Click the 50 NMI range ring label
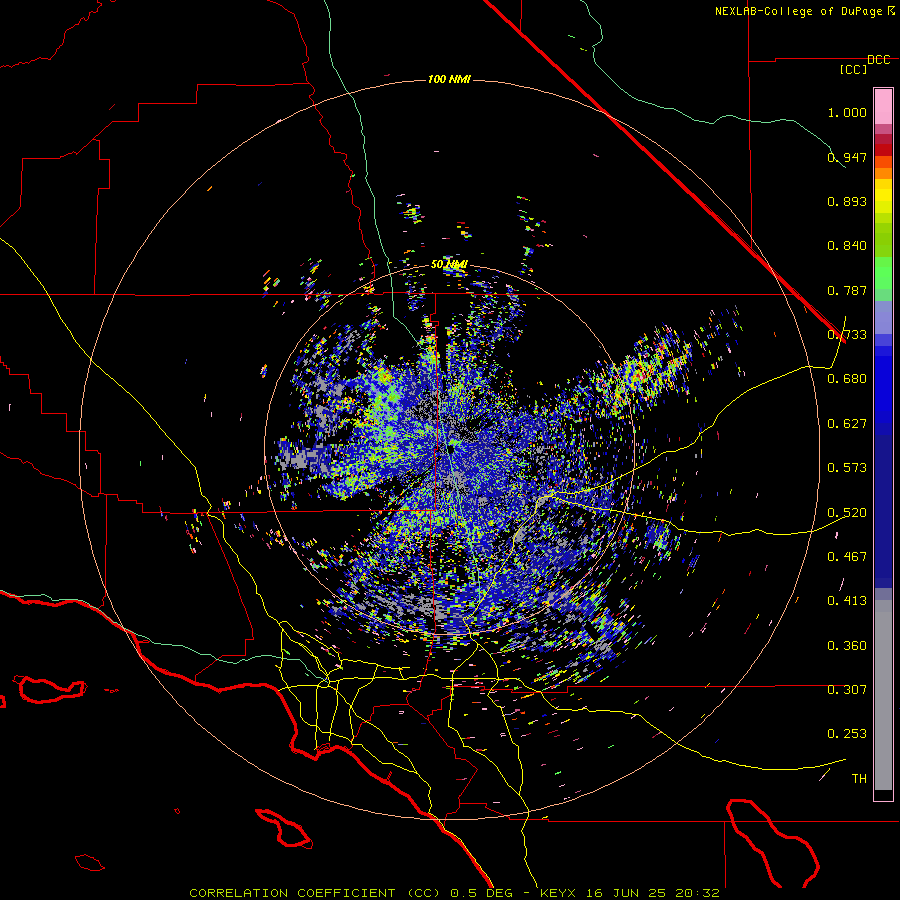This screenshot has width=900, height=900. click(449, 265)
